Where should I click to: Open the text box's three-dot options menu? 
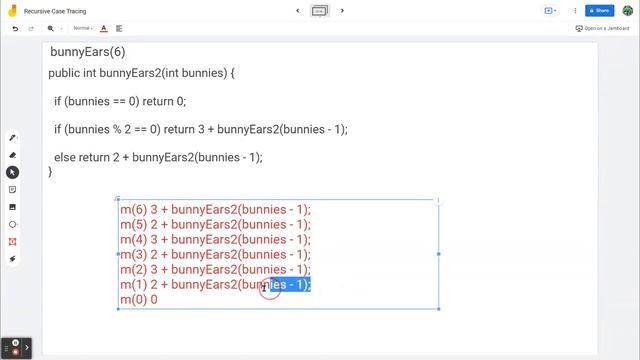click(438, 200)
